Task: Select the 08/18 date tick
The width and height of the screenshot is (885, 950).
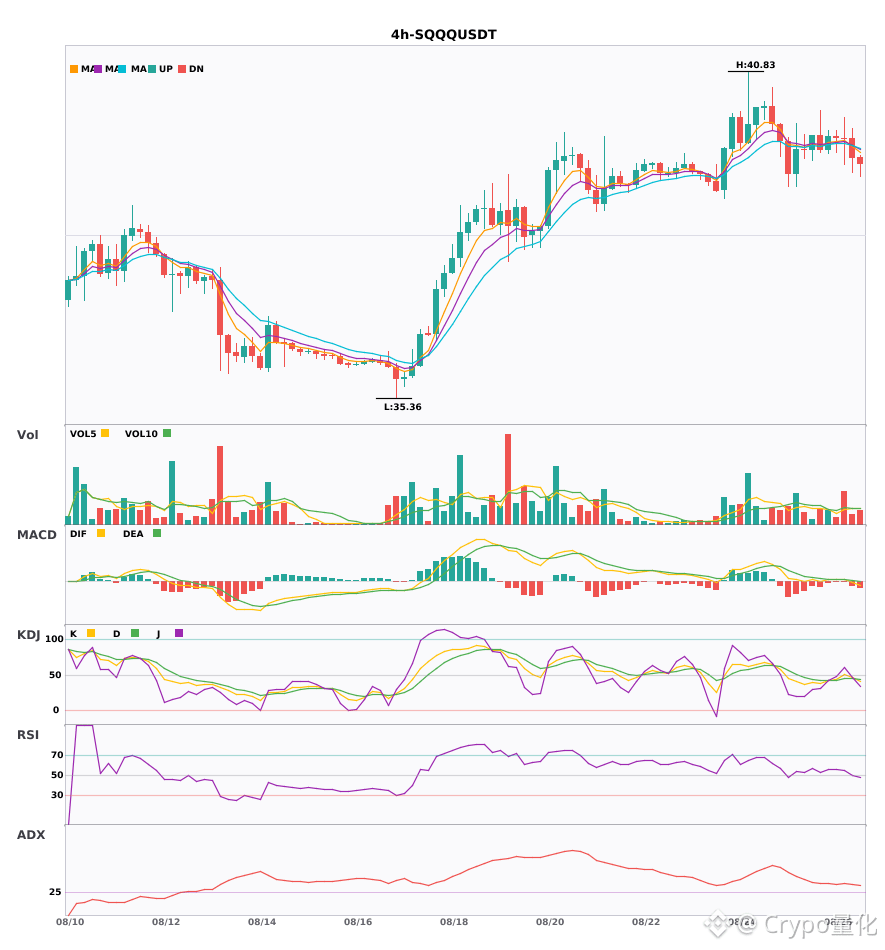Action: coord(454,922)
